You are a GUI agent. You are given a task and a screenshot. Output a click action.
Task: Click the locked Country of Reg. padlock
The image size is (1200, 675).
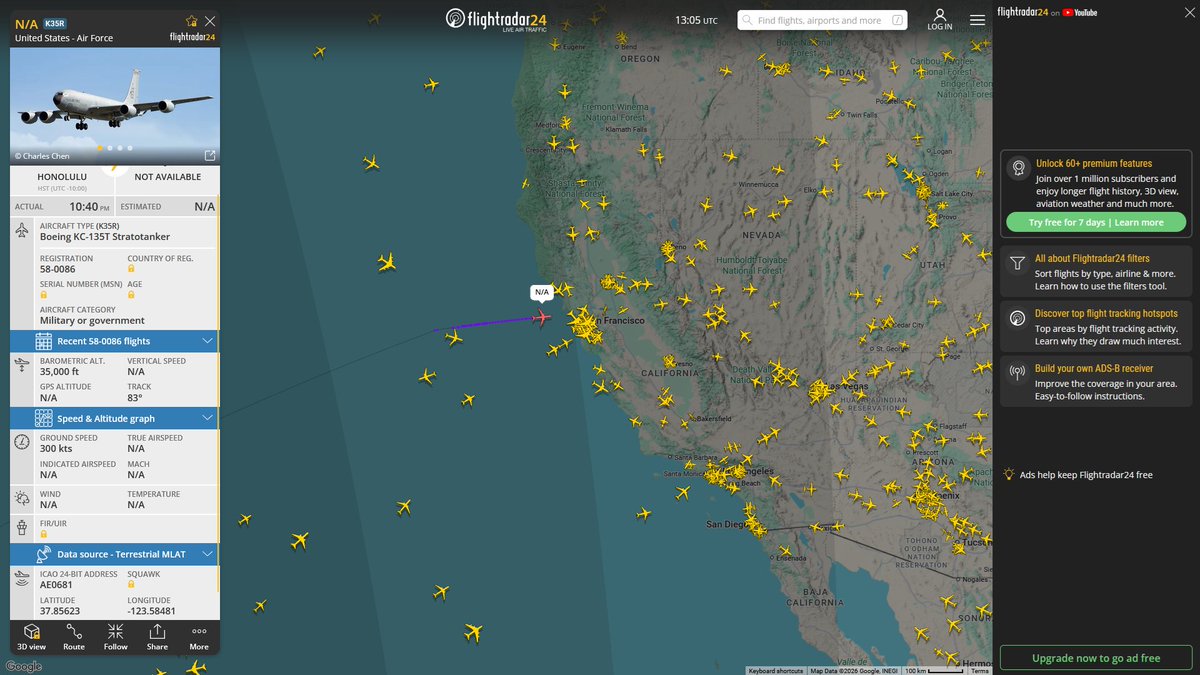tap(131, 269)
